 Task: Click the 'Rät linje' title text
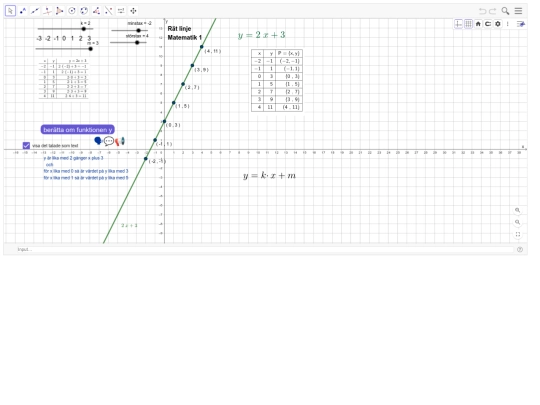(179, 29)
